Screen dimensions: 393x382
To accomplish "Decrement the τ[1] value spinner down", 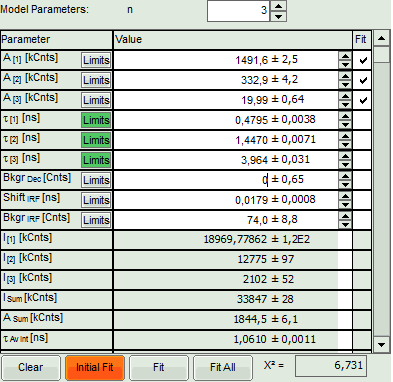I will [345, 124].
